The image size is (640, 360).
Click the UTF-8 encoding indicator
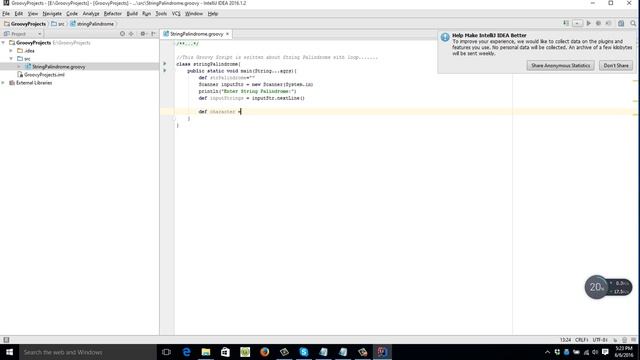coord(600,340)
